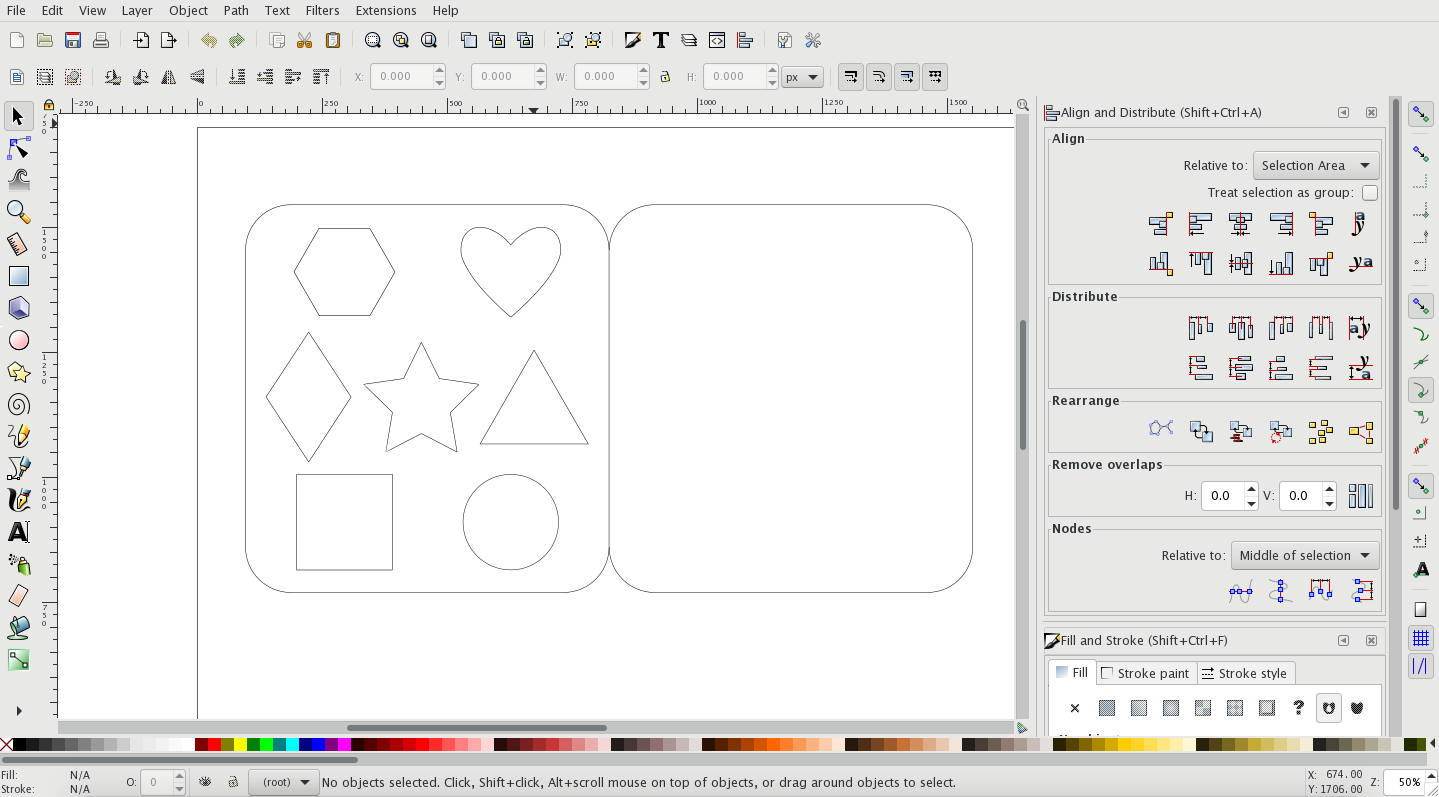Switch to the Stroke style tab
1439x797 pixels.
click(x=1245, y=673)
